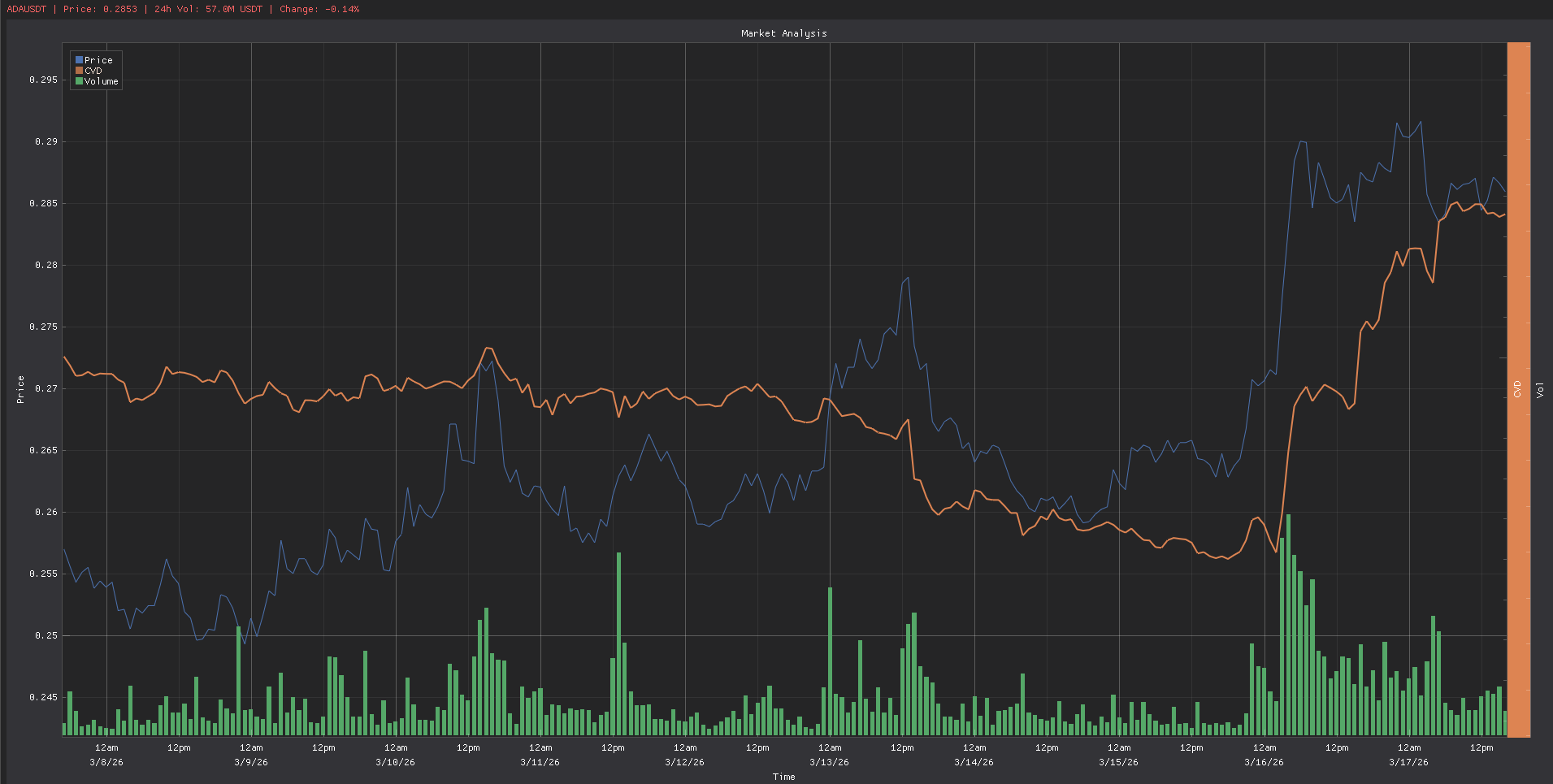
Task: Click the blue Price legend swatch
Action: coord(80,60)
